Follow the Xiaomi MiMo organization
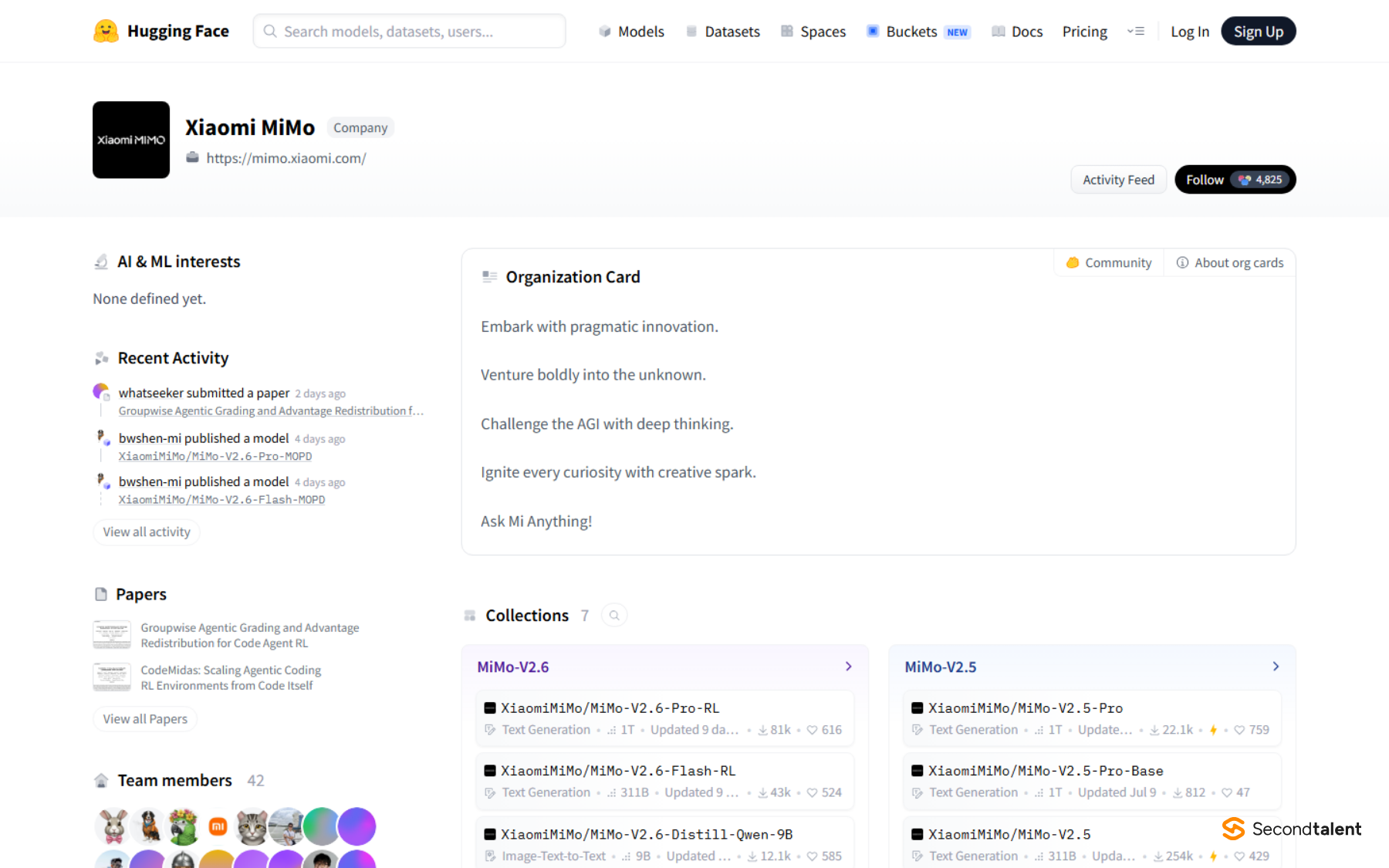 [x=1235, y=180]
